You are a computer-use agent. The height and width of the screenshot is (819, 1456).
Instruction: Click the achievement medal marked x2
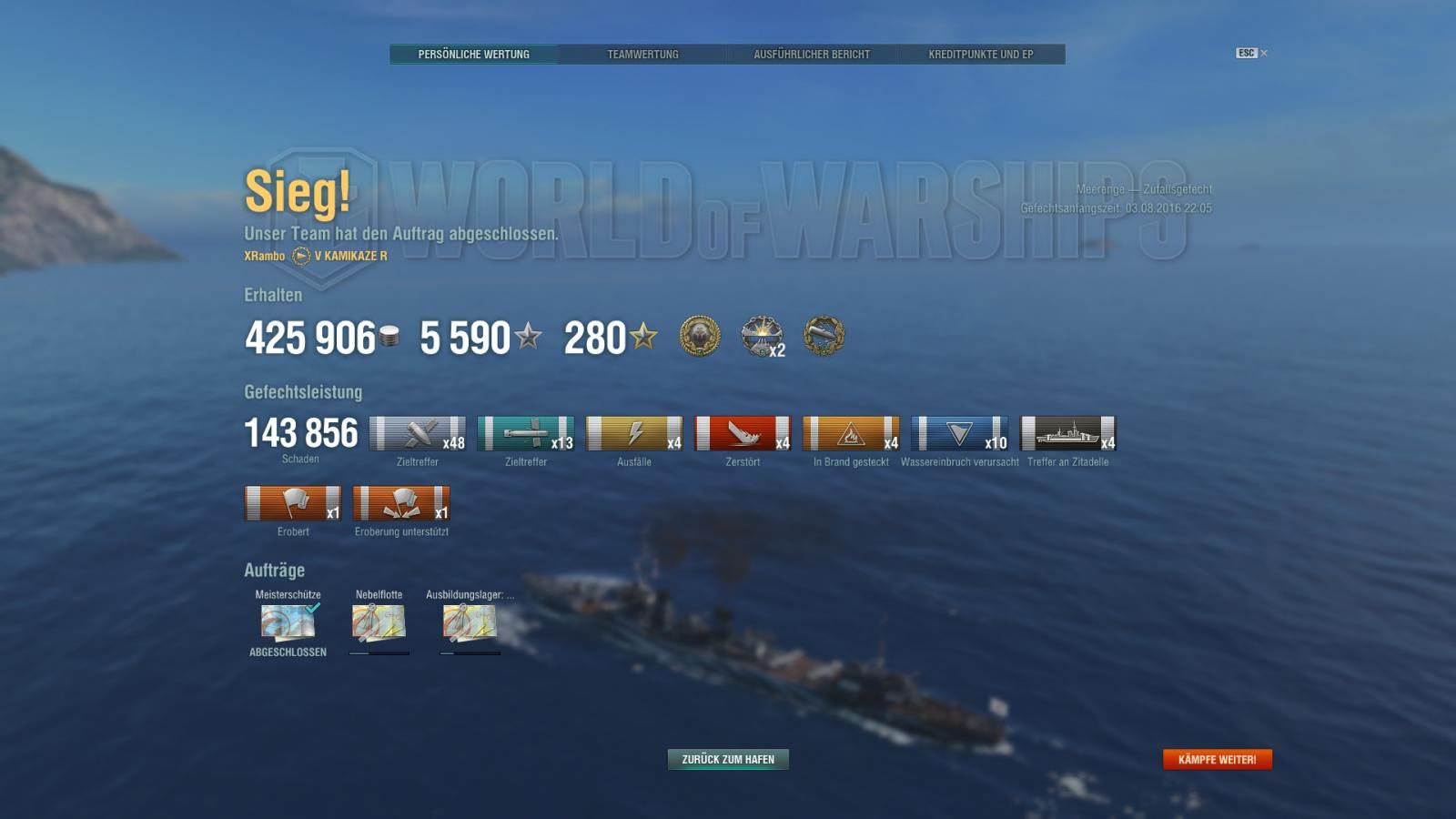[763, 337]
